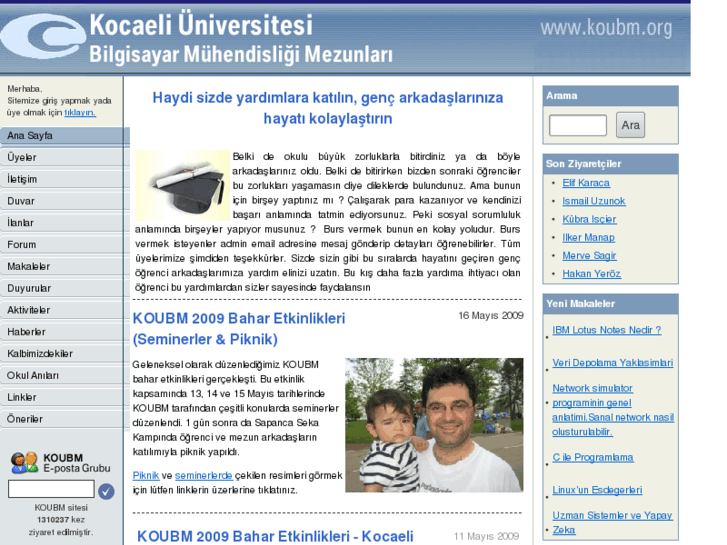Viewport: 727px width, 545px height.
Task: Click the Son Ziyaretçiler panel header
Action: pos(610,164)
